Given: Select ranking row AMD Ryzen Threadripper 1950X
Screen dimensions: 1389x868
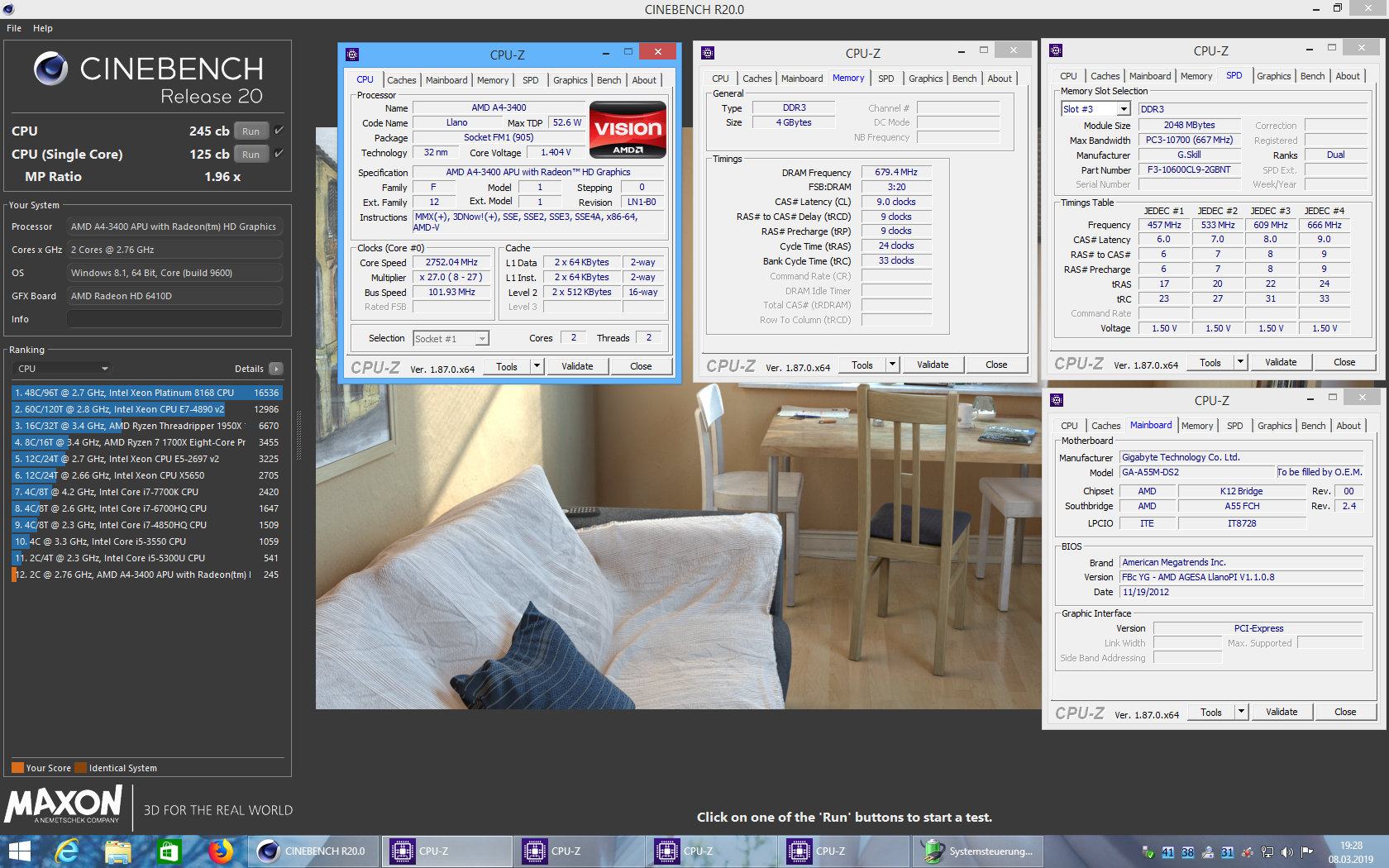Looking at the screenshot, I should (x=147, y=426).
